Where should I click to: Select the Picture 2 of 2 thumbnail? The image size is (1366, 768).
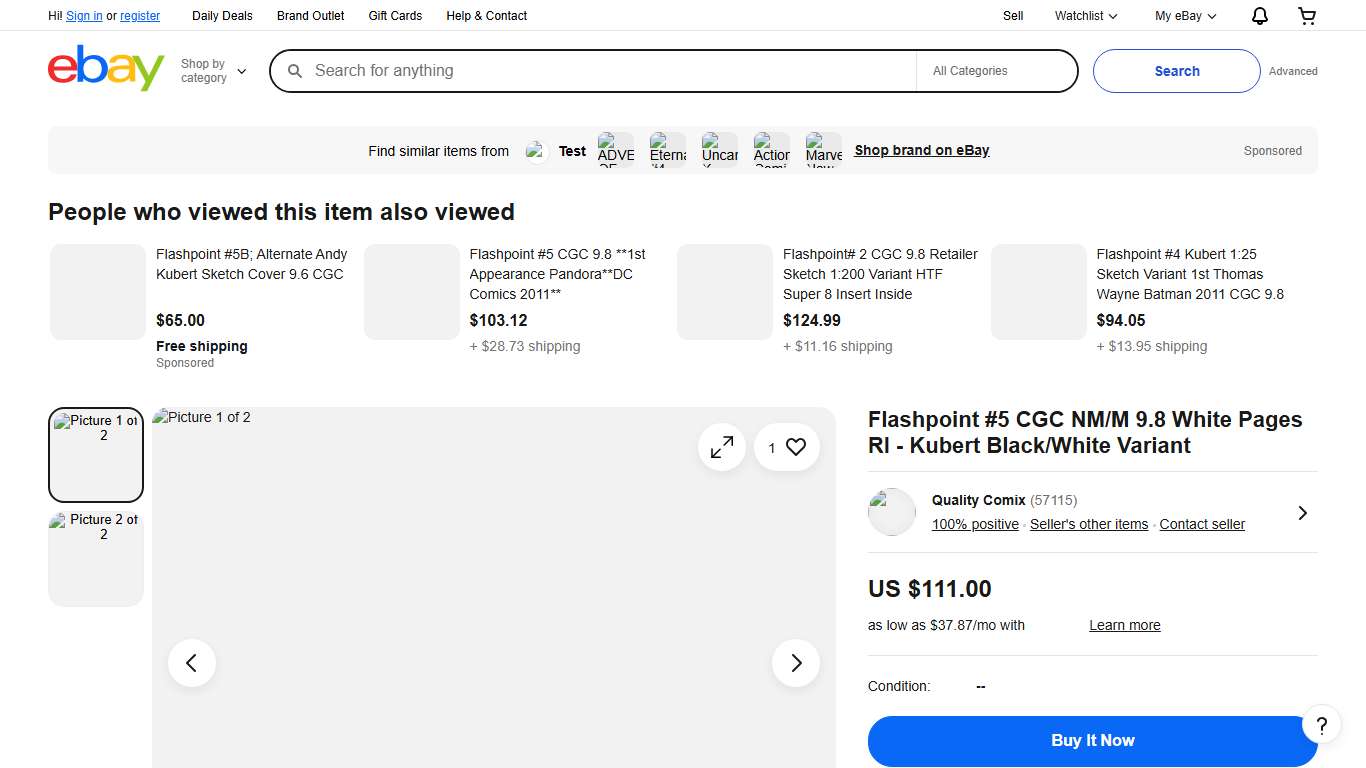(x=96, y=557)
